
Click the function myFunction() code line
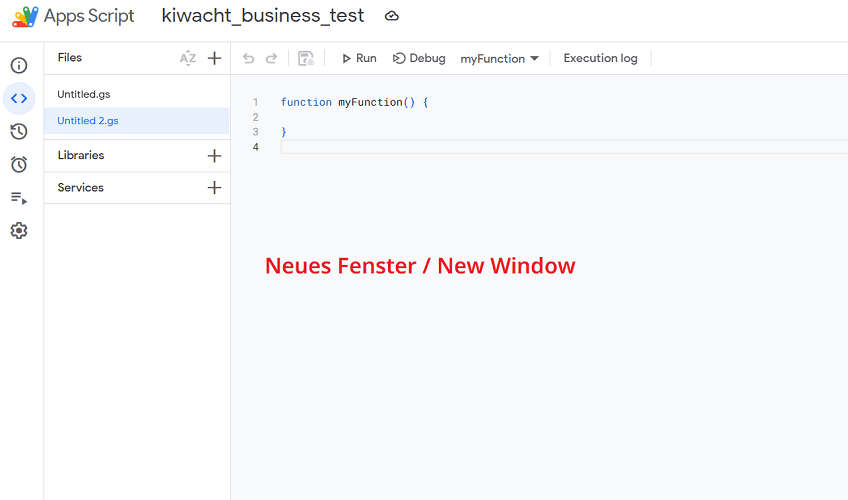tap(355, 102)
